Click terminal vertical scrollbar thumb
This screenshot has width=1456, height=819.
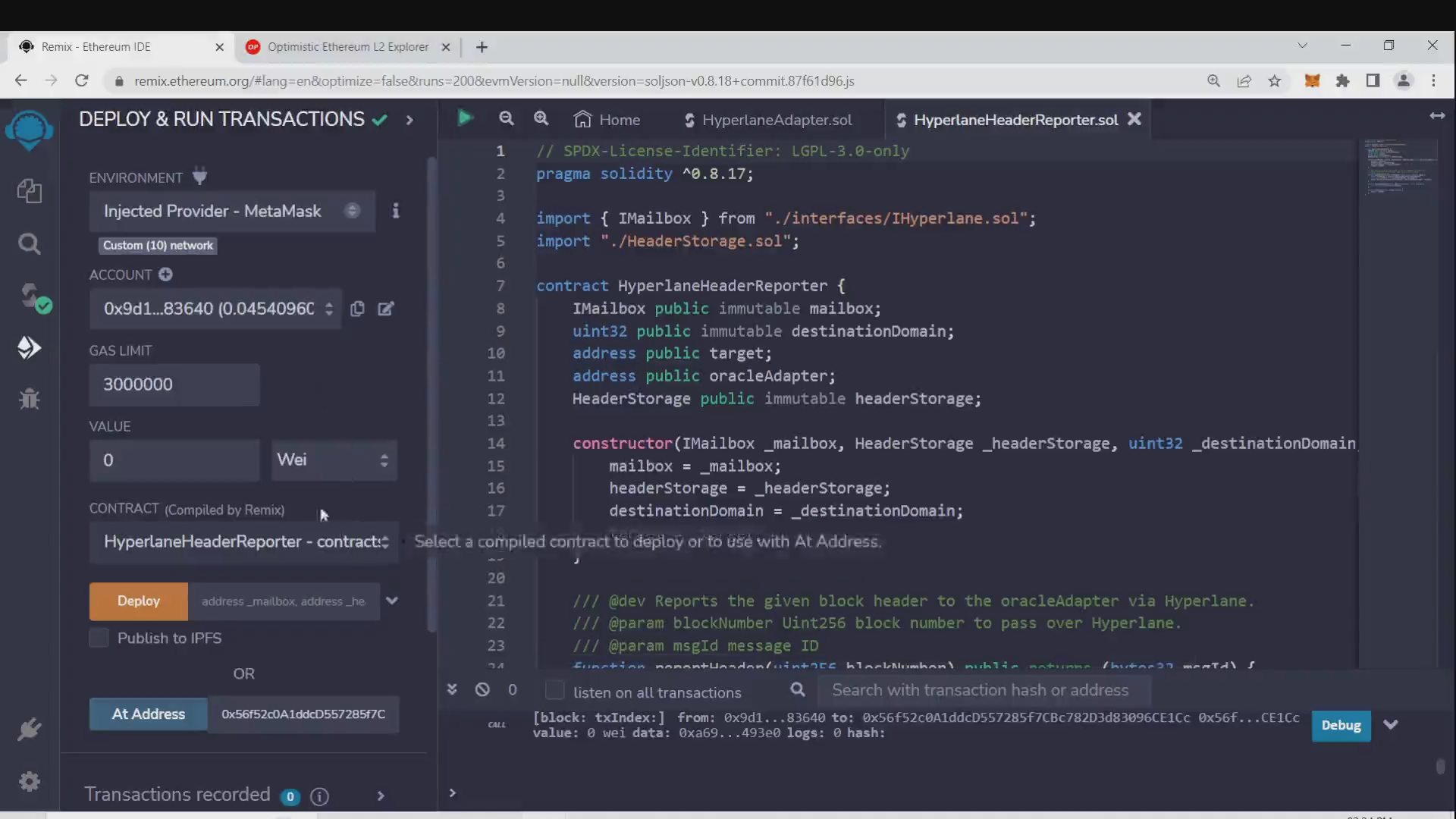1440,766
